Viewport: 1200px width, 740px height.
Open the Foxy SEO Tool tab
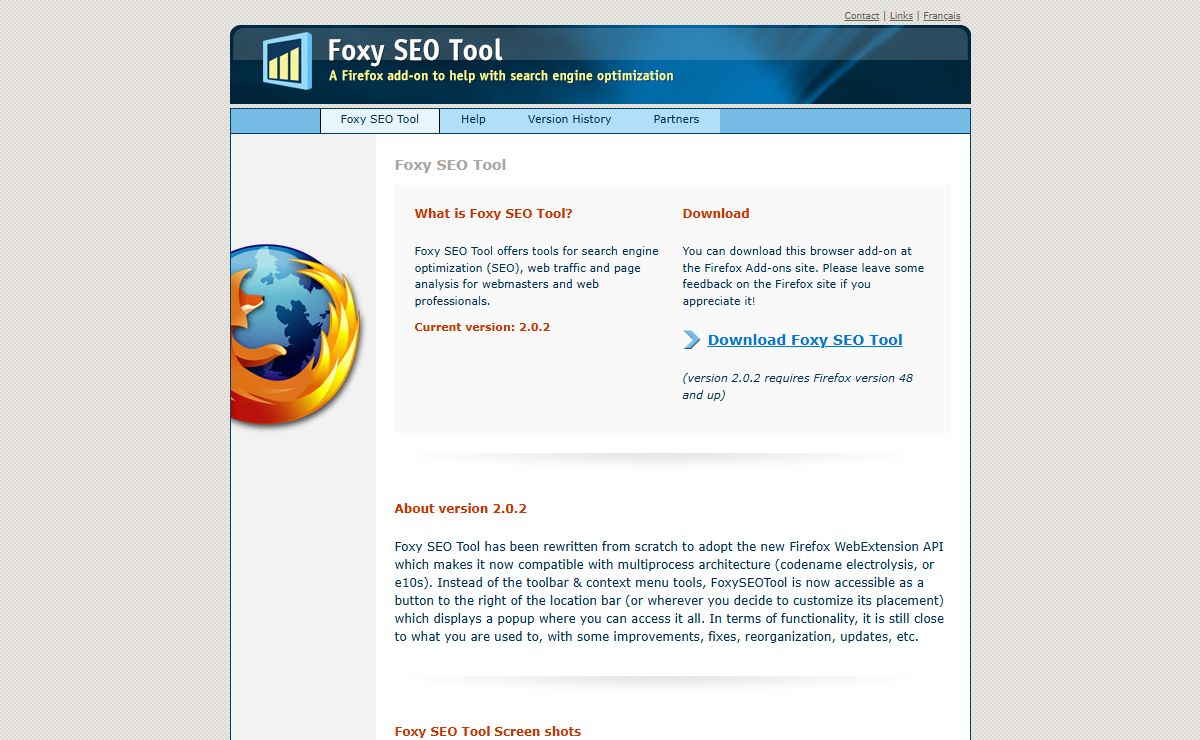point(380,120)
